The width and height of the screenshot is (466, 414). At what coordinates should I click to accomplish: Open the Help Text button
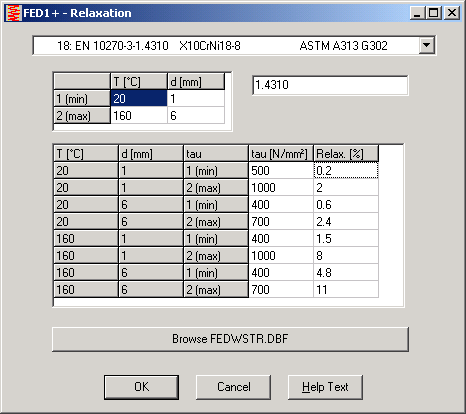tap(325, 387)
